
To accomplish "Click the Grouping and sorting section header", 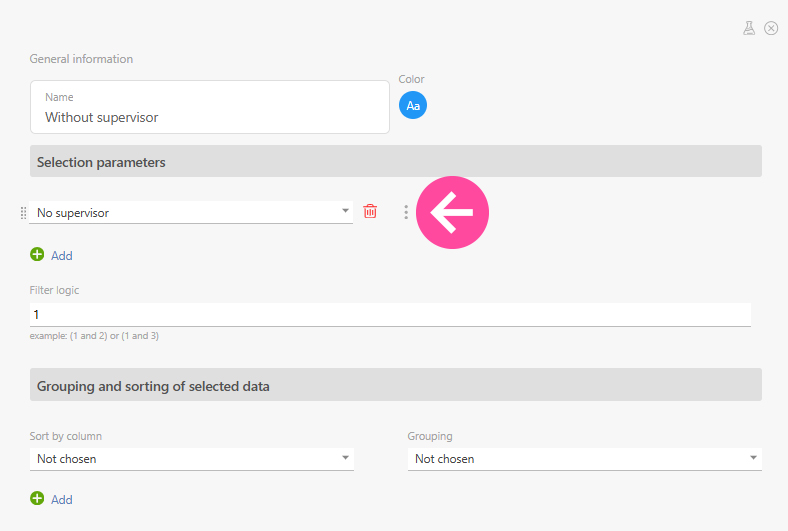I will [395, 385].
